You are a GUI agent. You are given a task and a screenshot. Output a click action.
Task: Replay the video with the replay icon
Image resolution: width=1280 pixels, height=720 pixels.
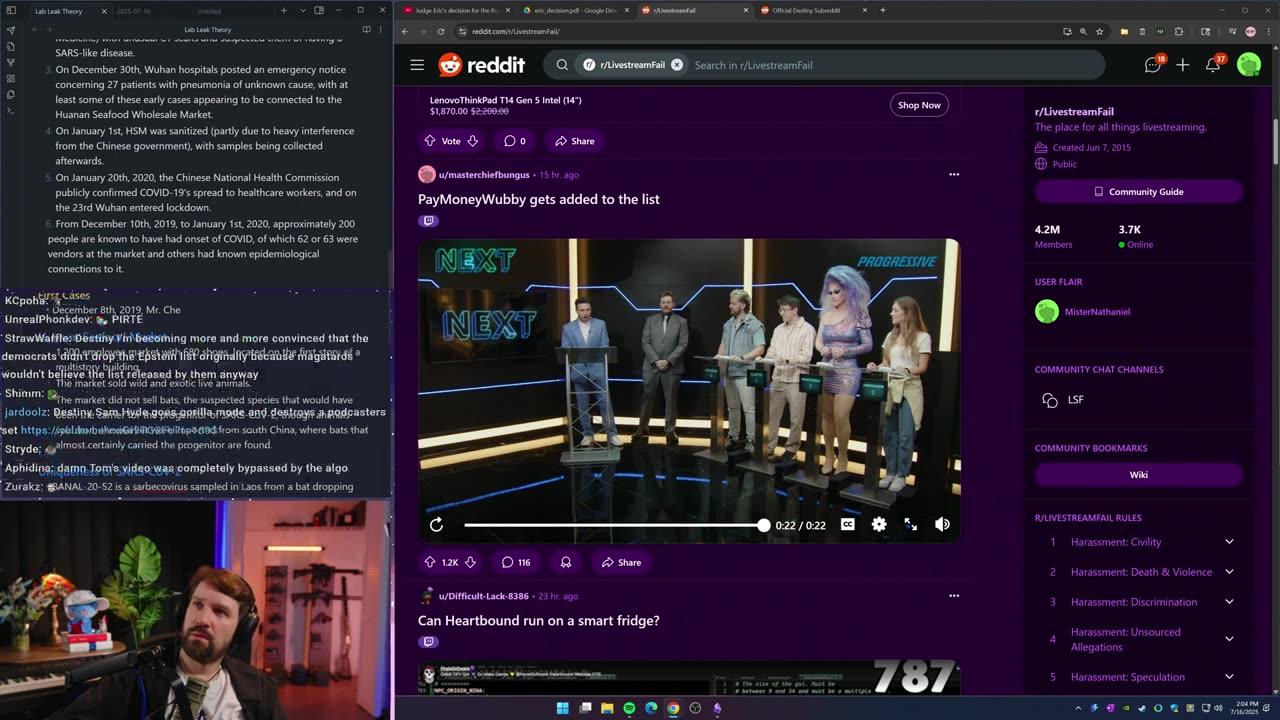[x=436, y=524]
